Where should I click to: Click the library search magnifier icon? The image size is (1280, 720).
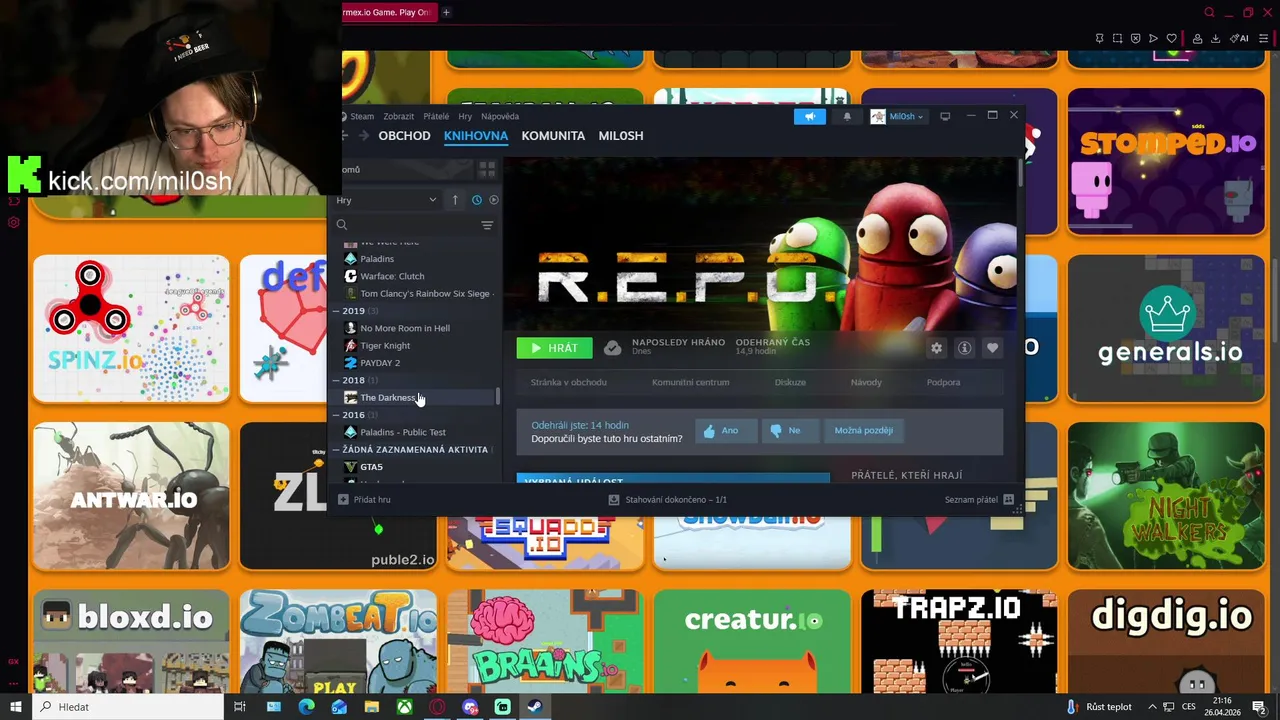342,225
